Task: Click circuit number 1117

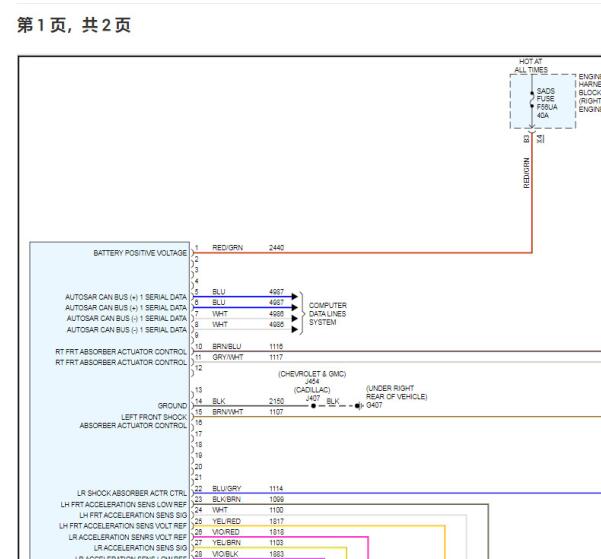Action: pyautogui.click(x=276, y=357)
